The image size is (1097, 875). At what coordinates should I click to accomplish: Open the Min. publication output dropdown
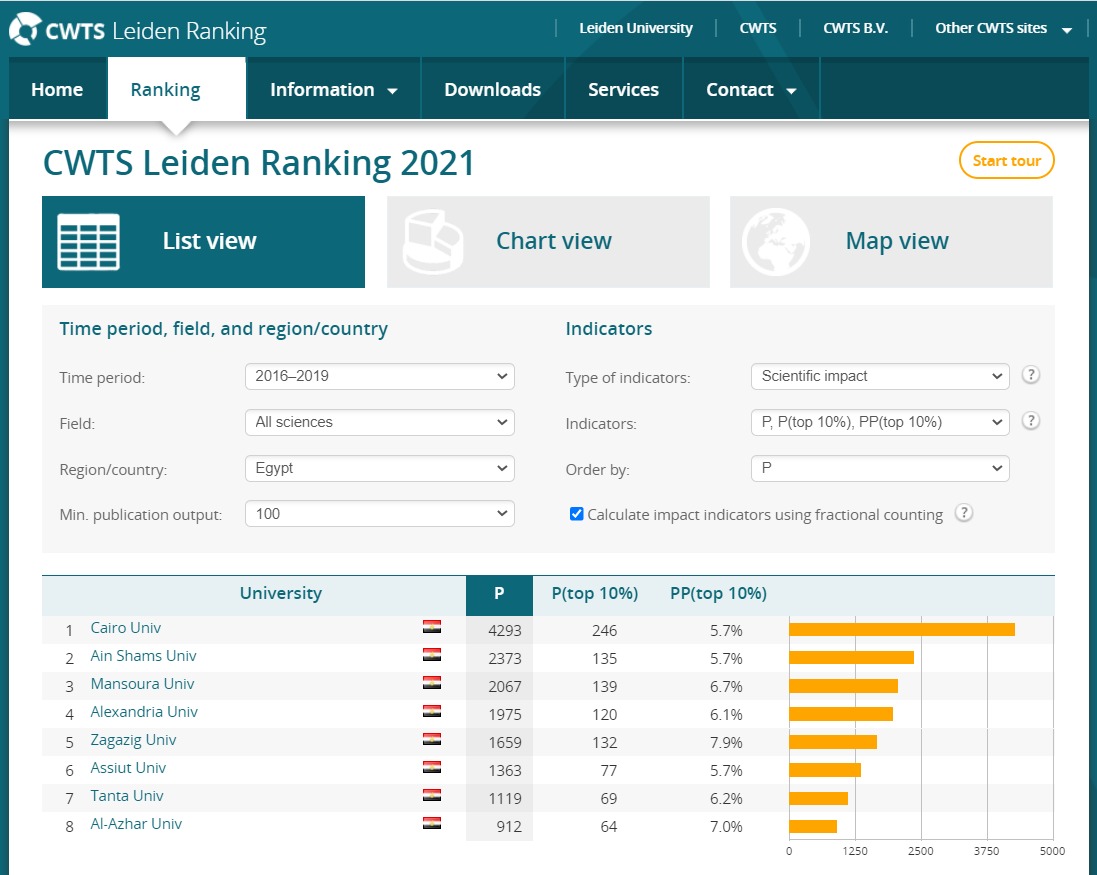click(x=379, y=514)
